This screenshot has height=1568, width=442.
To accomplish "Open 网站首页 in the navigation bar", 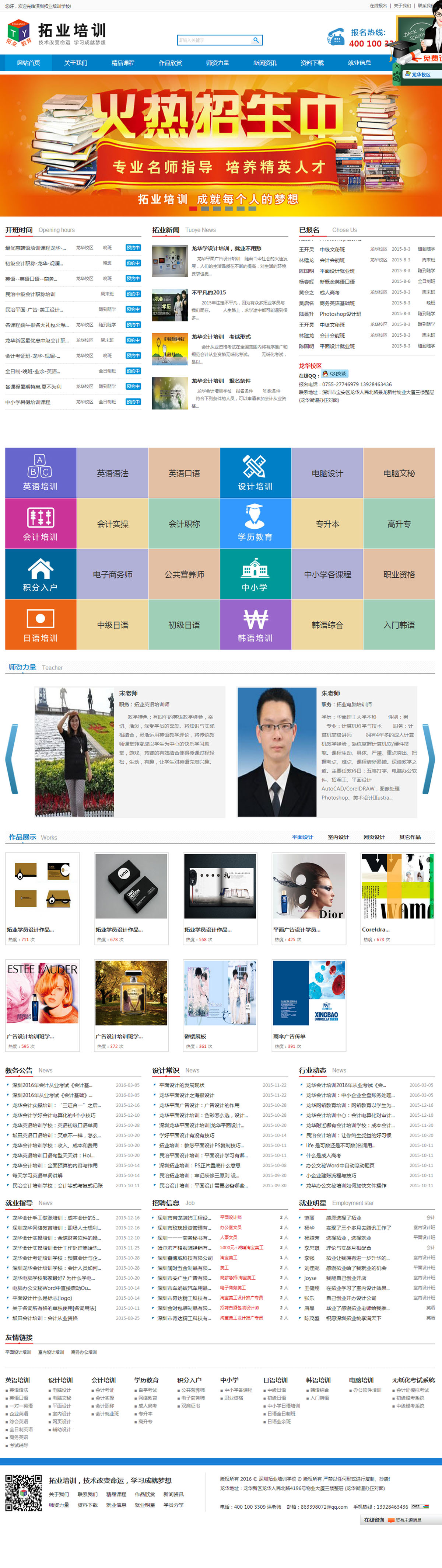I will pos(29,63).
